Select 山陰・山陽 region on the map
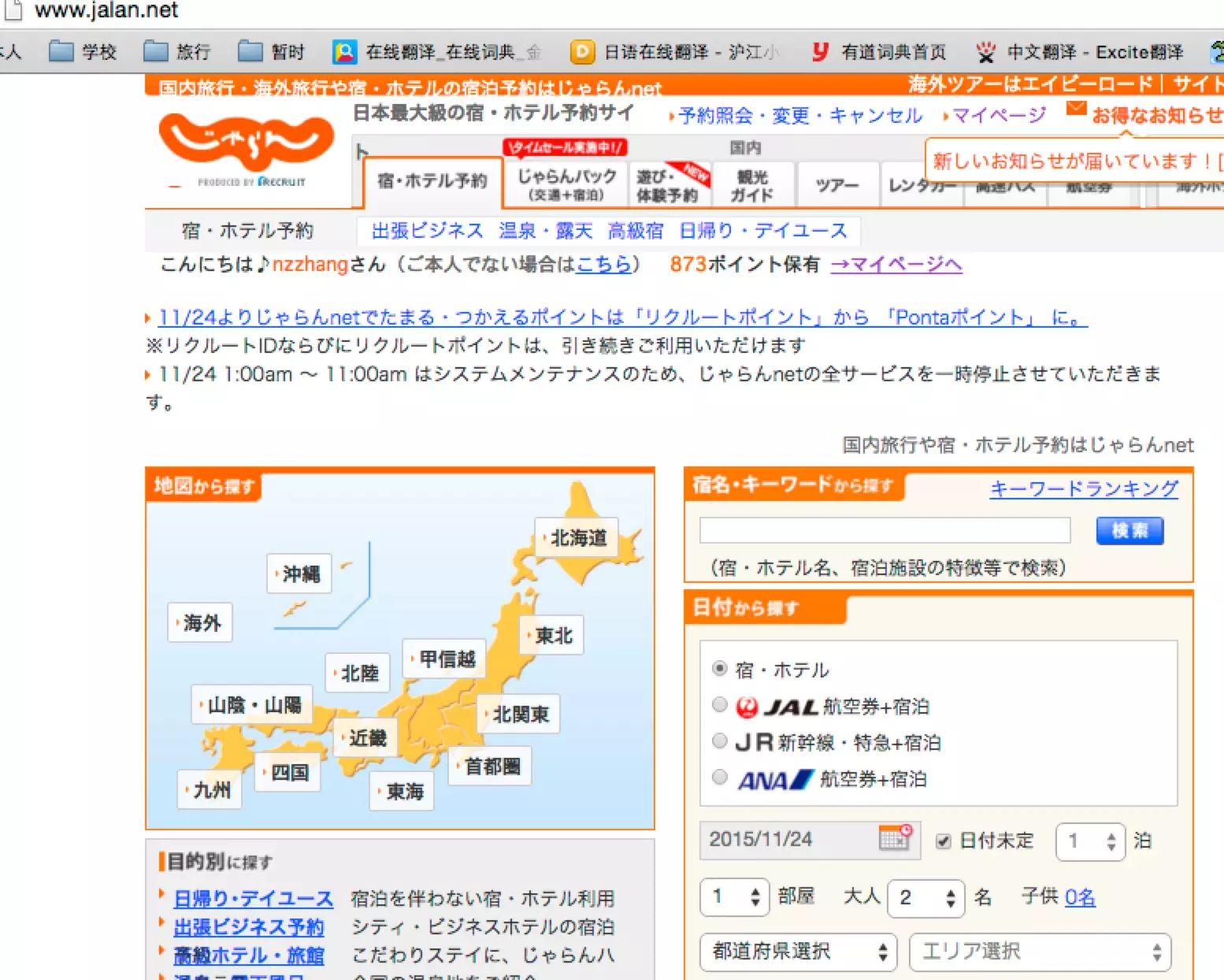 coord(252,704)
